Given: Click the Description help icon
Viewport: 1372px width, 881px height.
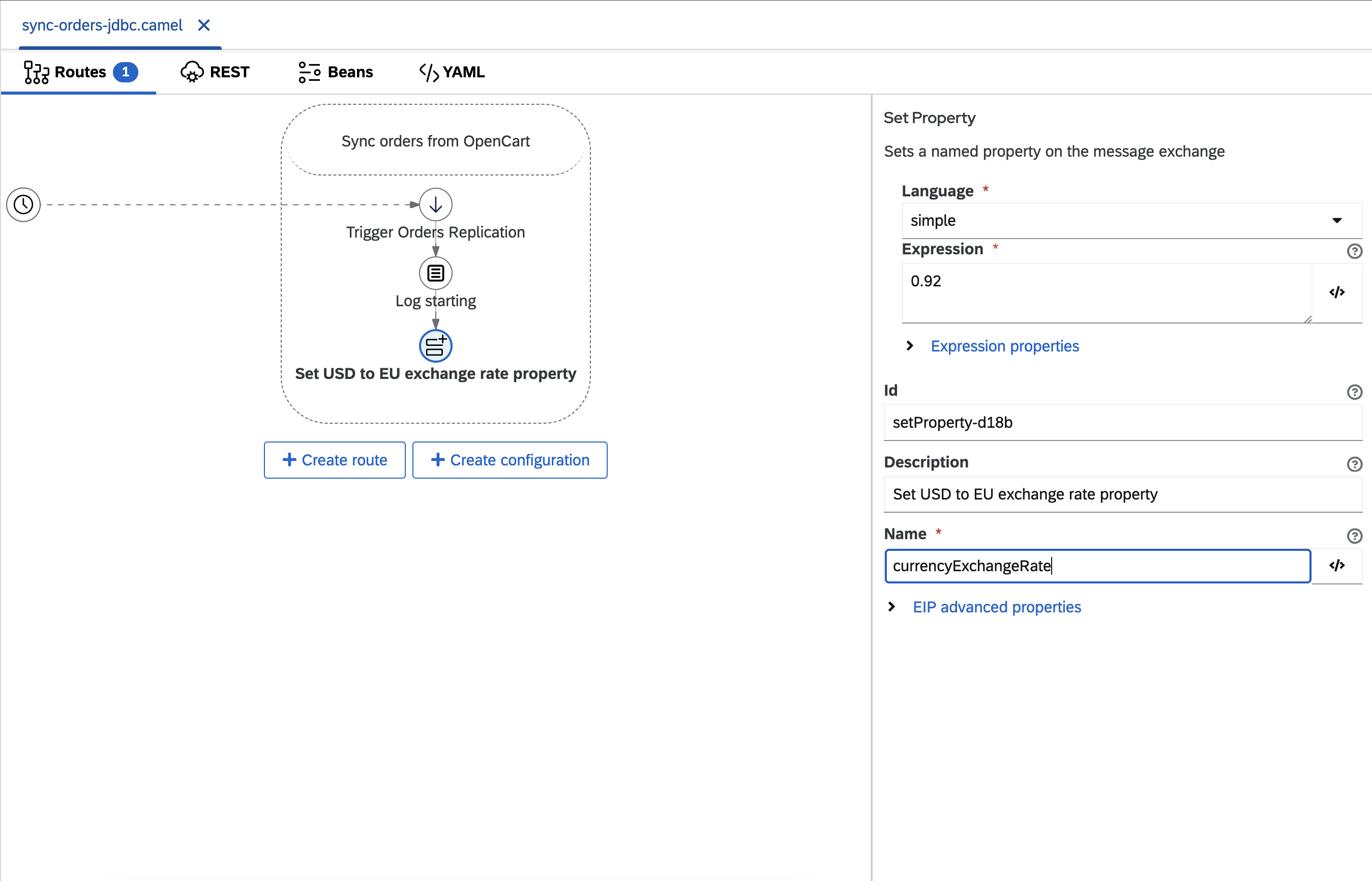Looking at the screenshot, I should point(1354,464).
